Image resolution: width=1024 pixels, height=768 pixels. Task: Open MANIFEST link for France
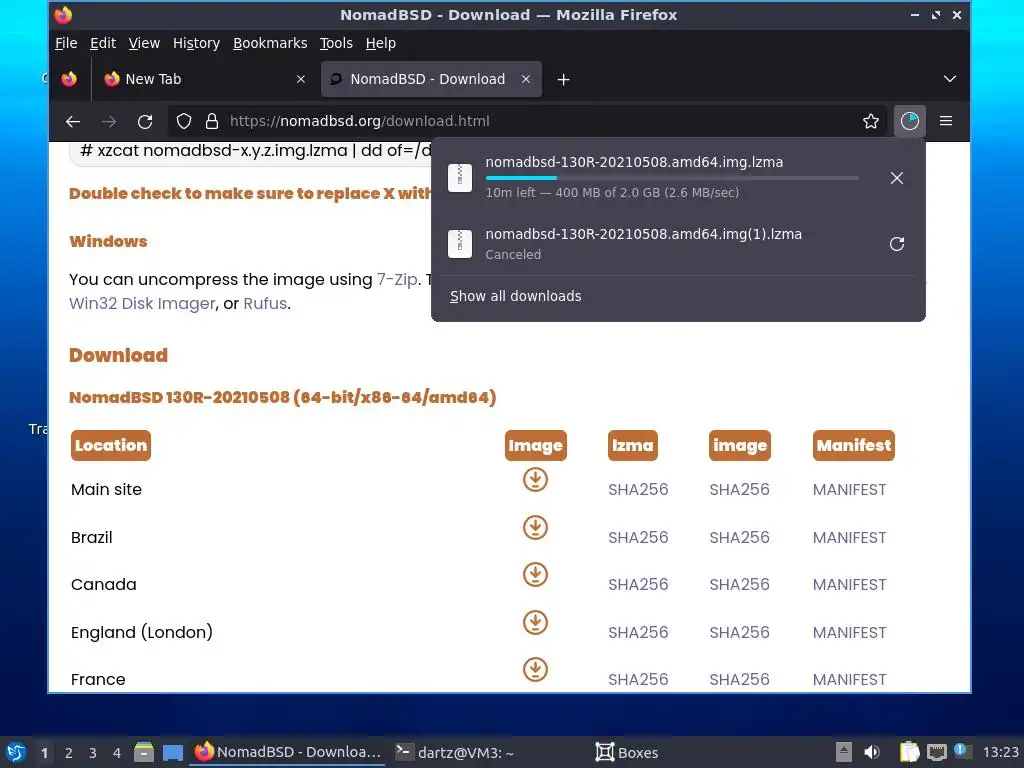coord(849,679)
